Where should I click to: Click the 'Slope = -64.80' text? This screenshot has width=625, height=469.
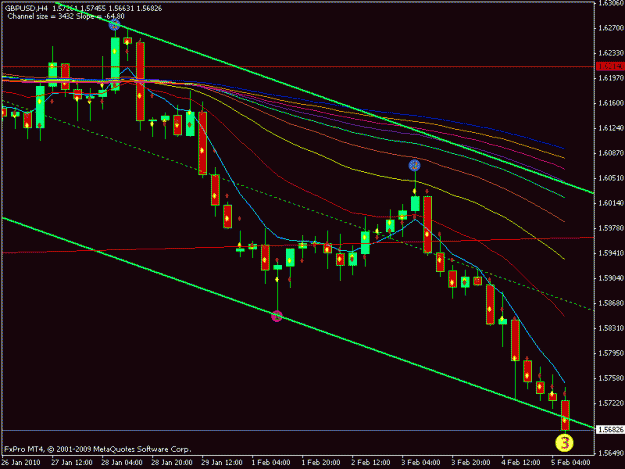(98, 16)
